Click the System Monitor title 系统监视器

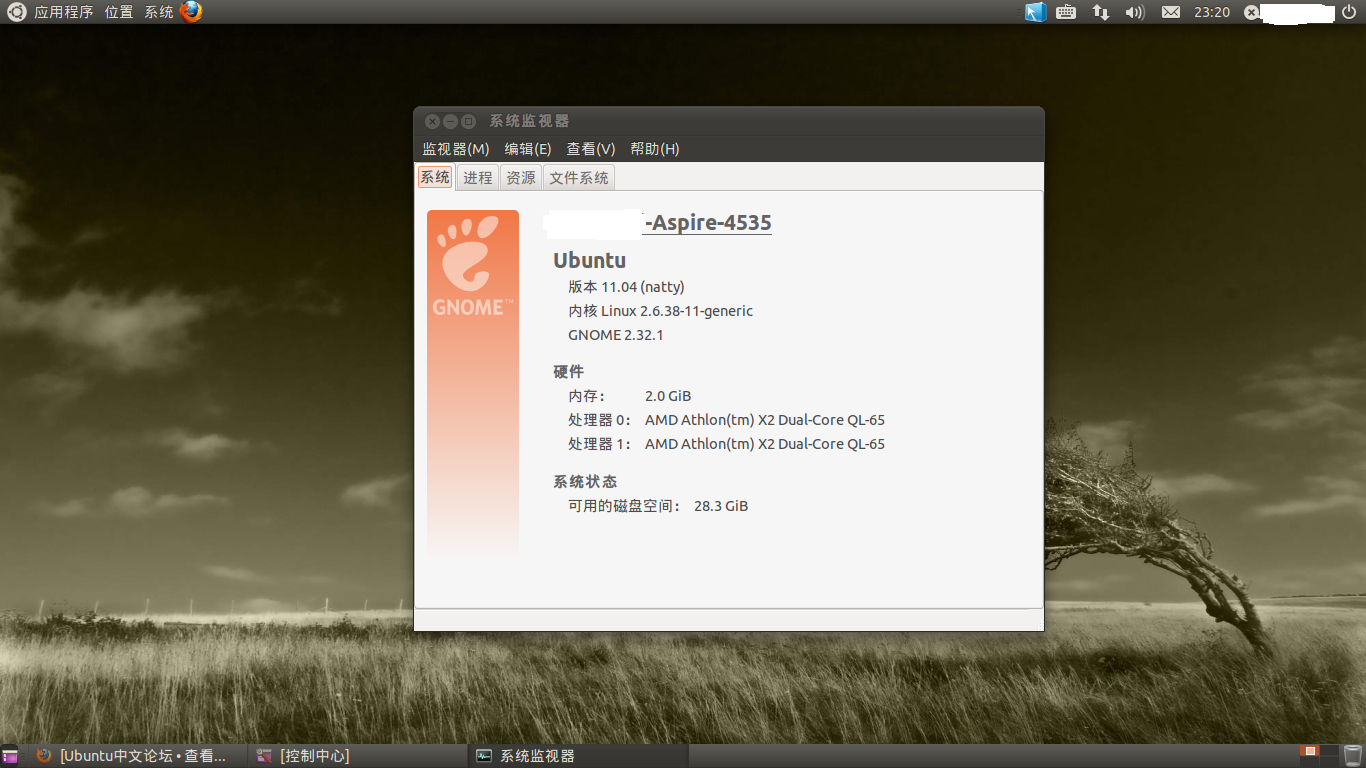tap(529, 121)
